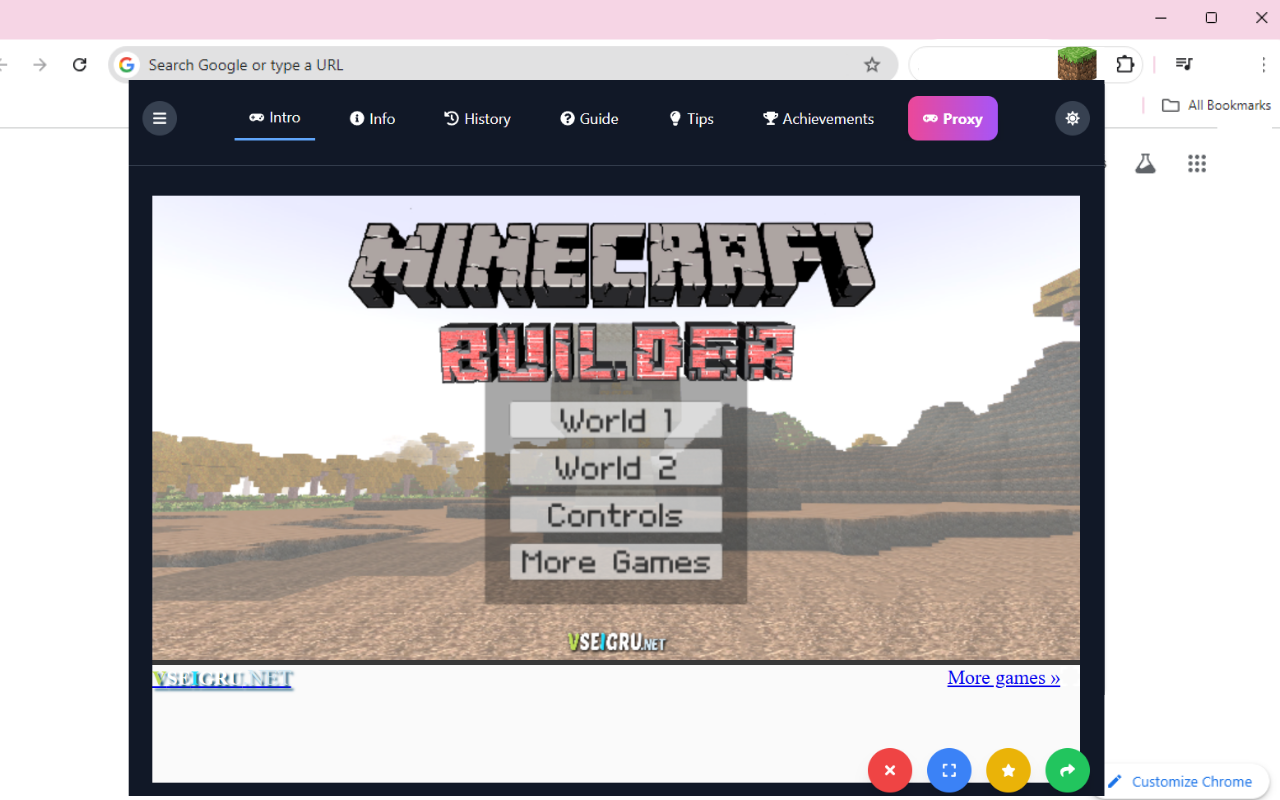This screenshot has width=1280, height=800.
Task: Open the hamburger menu on the game overlay
Action: (x=159, y=118)
